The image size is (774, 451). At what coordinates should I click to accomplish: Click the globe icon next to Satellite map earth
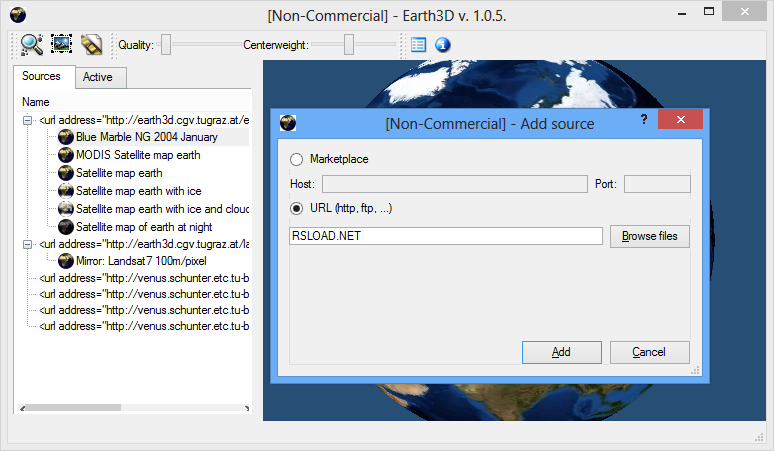(x=66, y=173)
